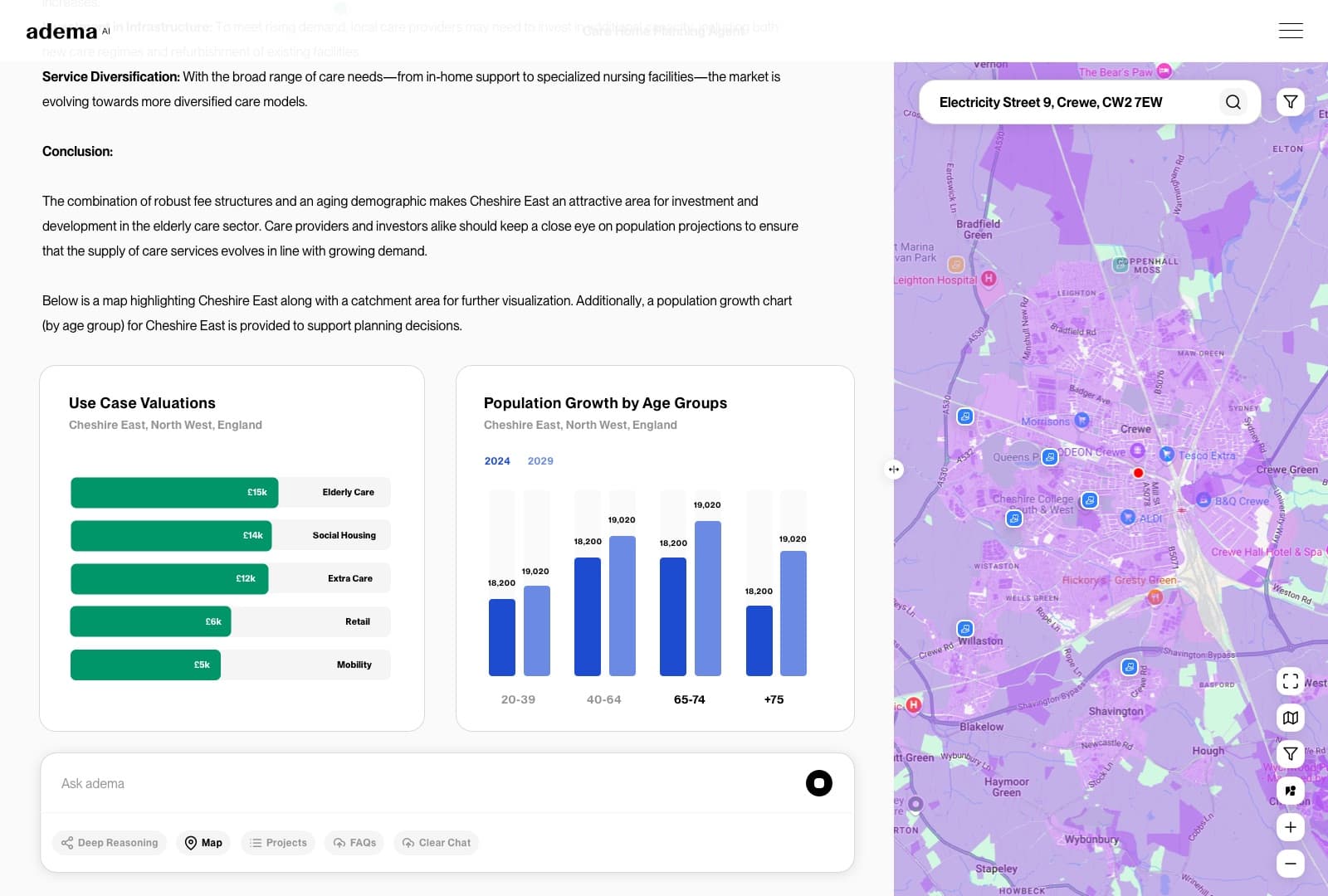Toggle the Map button in chat bar

203,843
